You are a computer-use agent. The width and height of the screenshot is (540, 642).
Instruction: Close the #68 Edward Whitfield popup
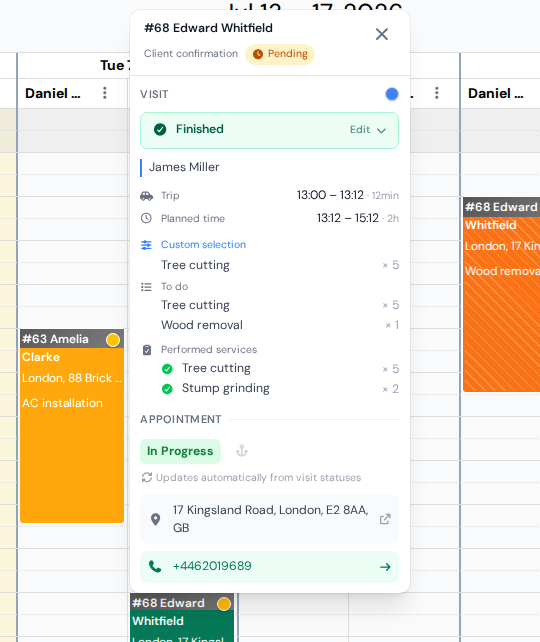[382, 34]
